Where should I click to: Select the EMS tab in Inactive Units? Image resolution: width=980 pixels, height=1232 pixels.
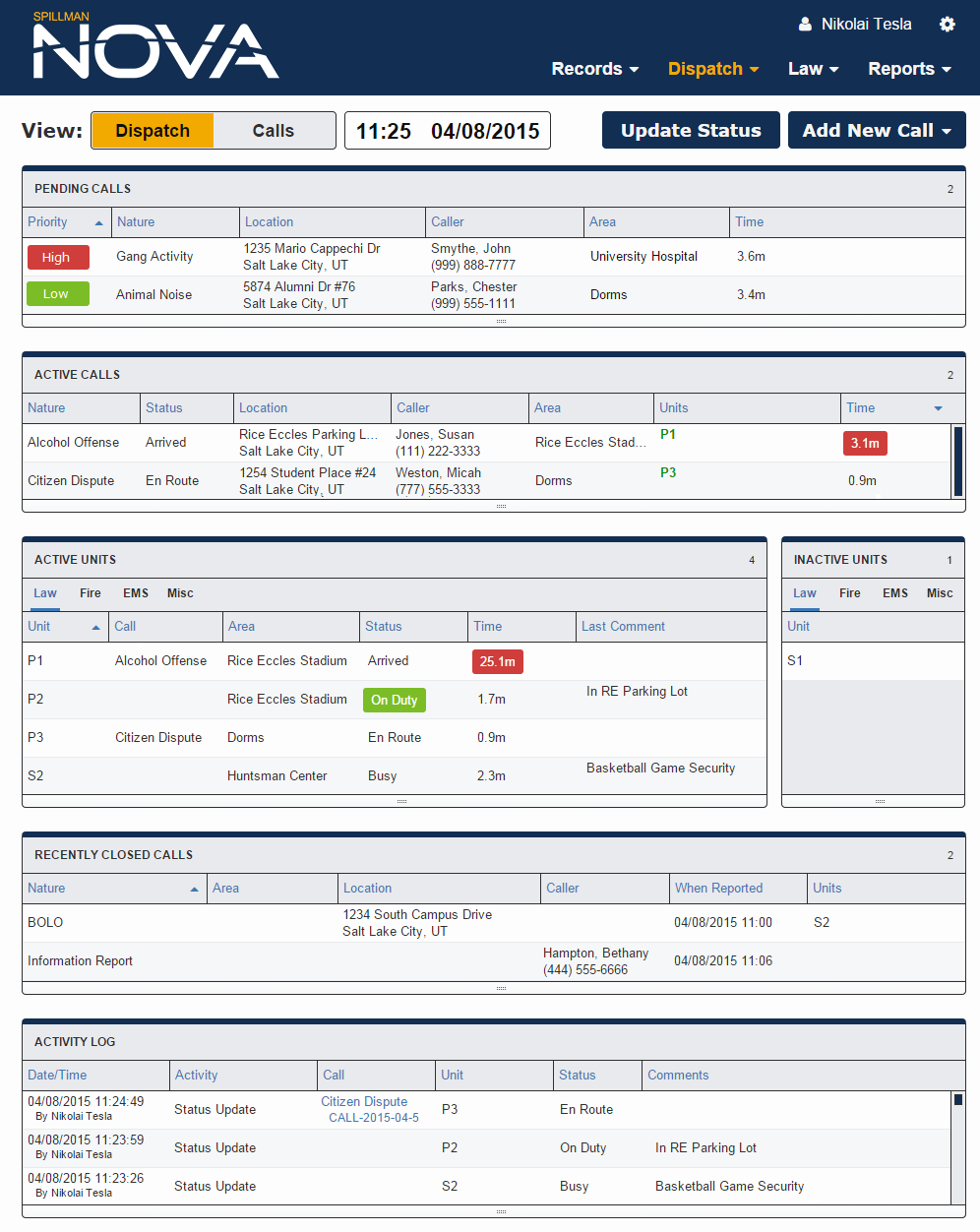894,593
